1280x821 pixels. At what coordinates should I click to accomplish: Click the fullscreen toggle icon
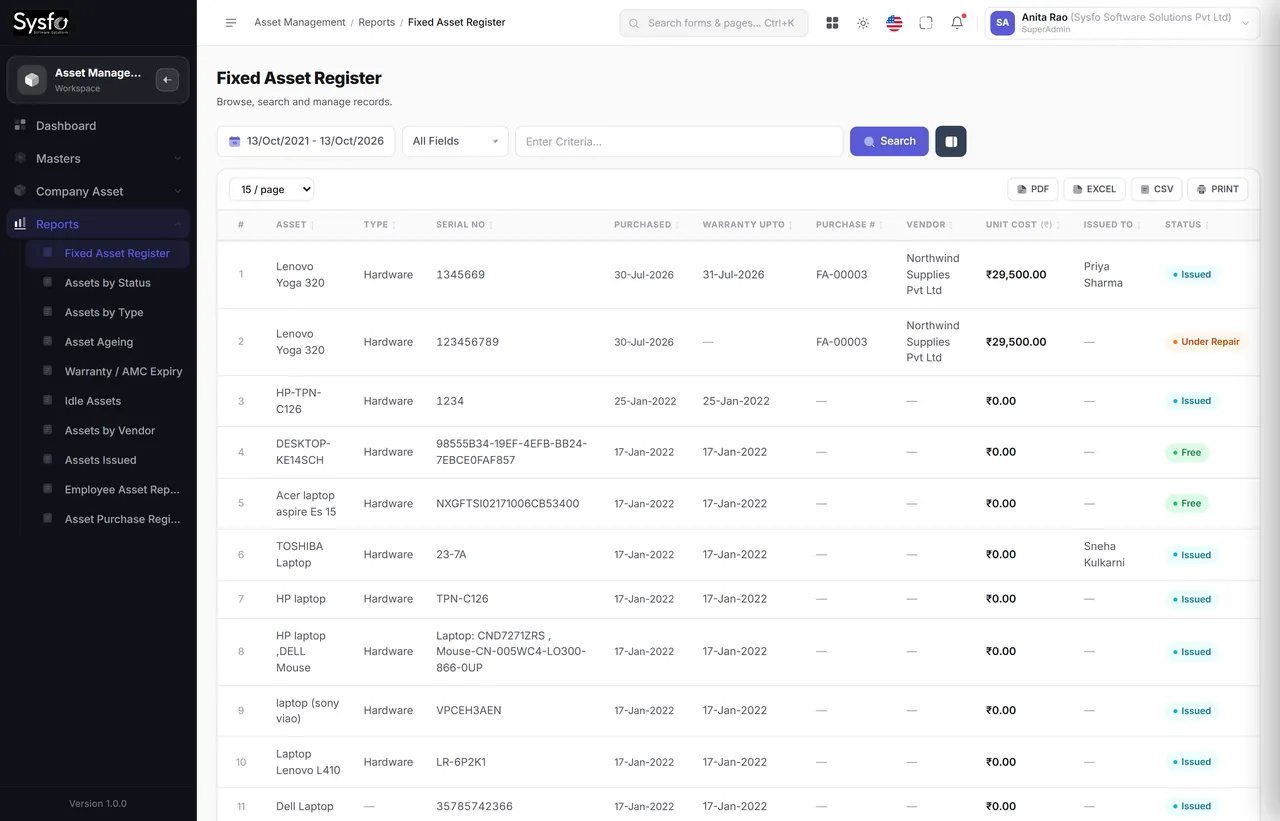pyautogui.click(x=926, y=23)
